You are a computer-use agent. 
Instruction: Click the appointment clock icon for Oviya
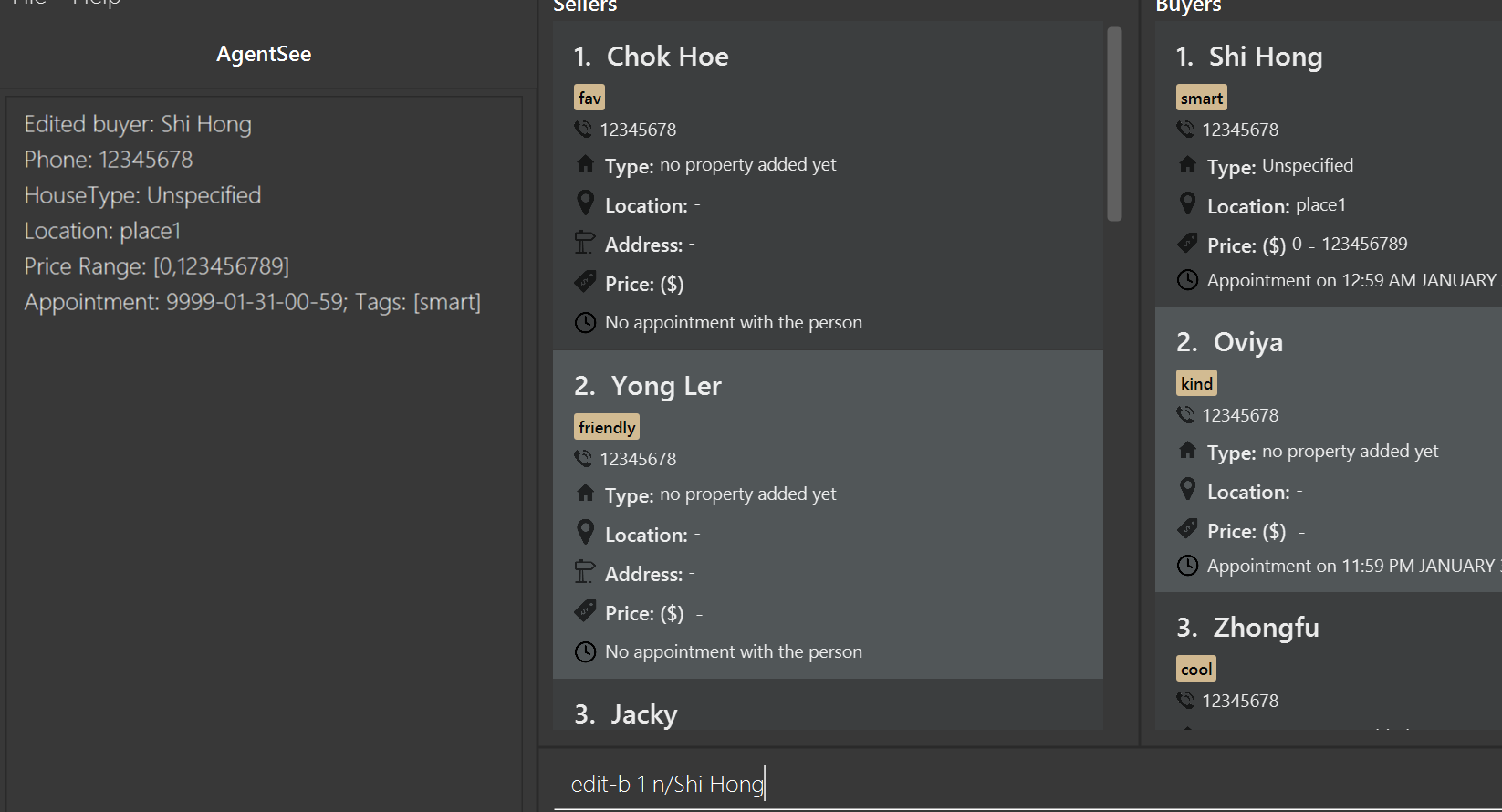pos(1187,565)
